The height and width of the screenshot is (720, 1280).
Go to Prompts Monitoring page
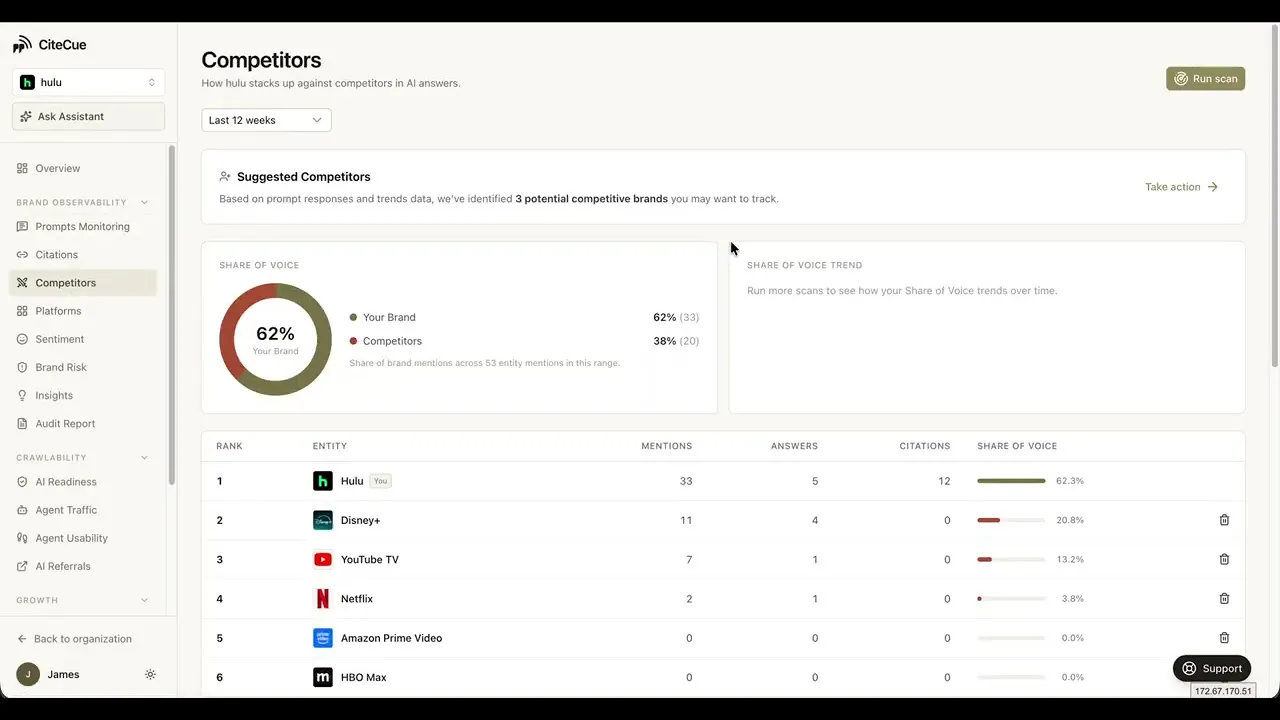pos(82,226)
